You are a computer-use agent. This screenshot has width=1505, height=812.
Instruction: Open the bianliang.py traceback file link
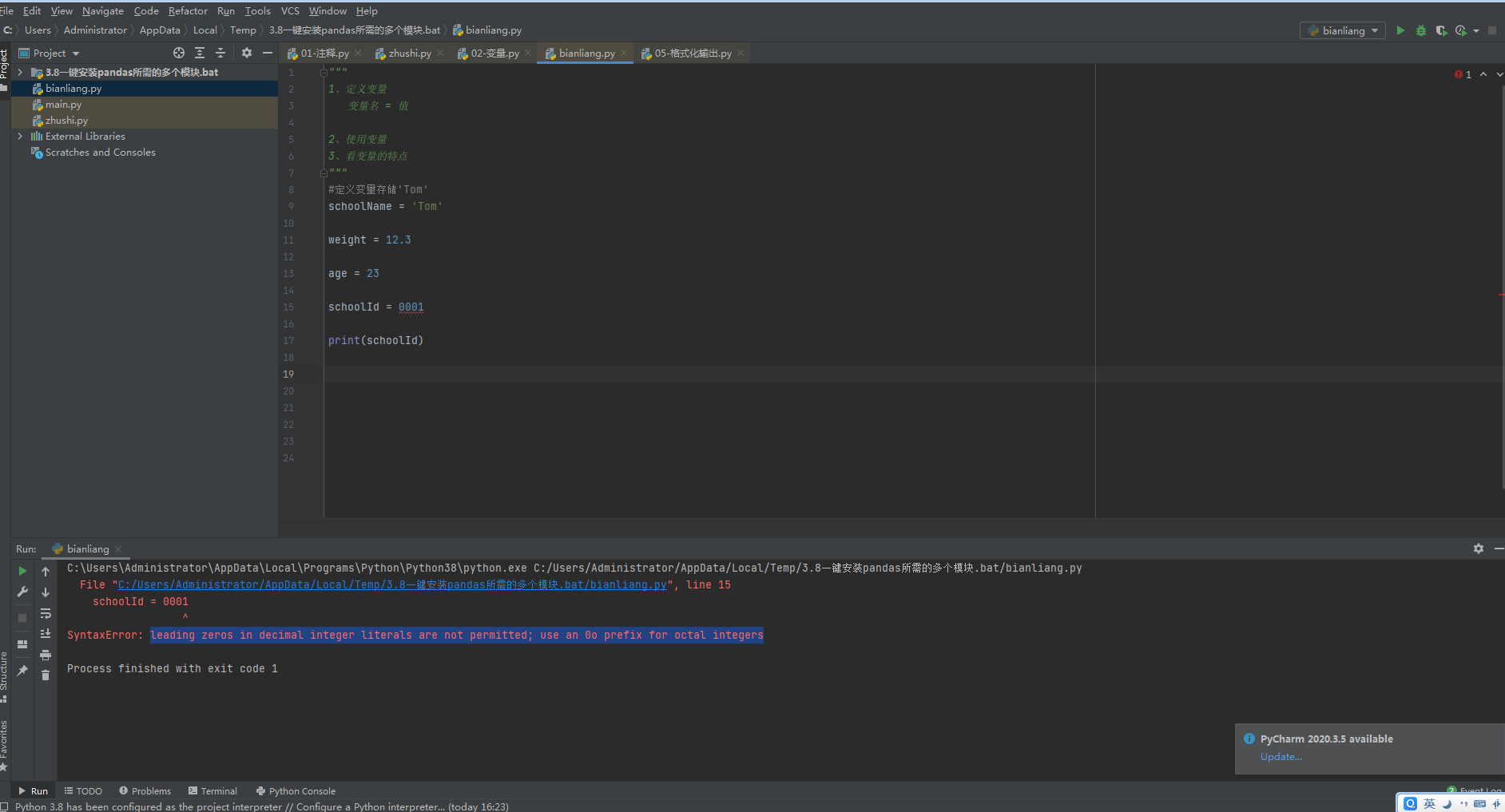pos(392,585)
